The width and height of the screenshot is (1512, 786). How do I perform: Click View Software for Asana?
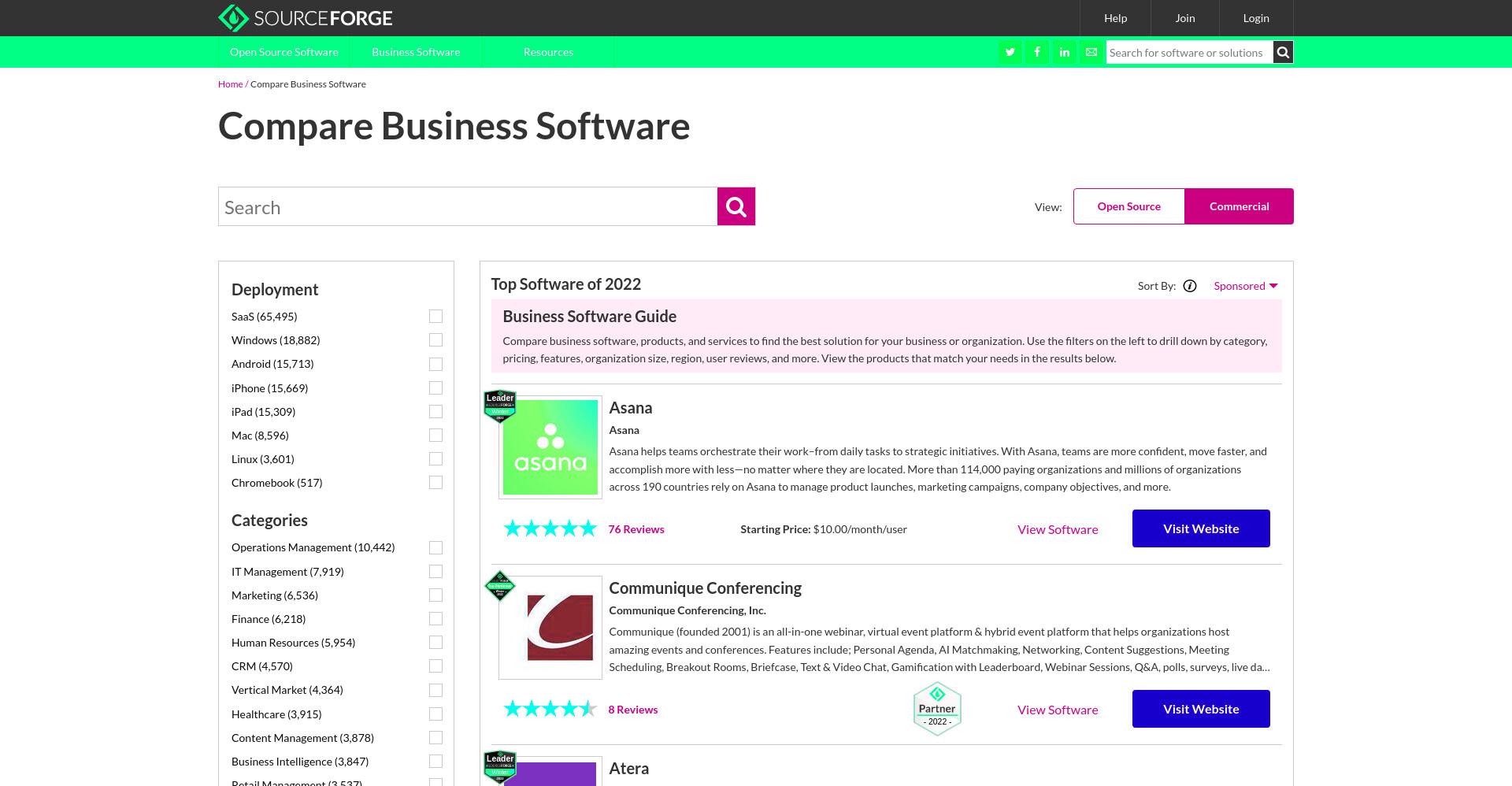tap(1058, 529)
